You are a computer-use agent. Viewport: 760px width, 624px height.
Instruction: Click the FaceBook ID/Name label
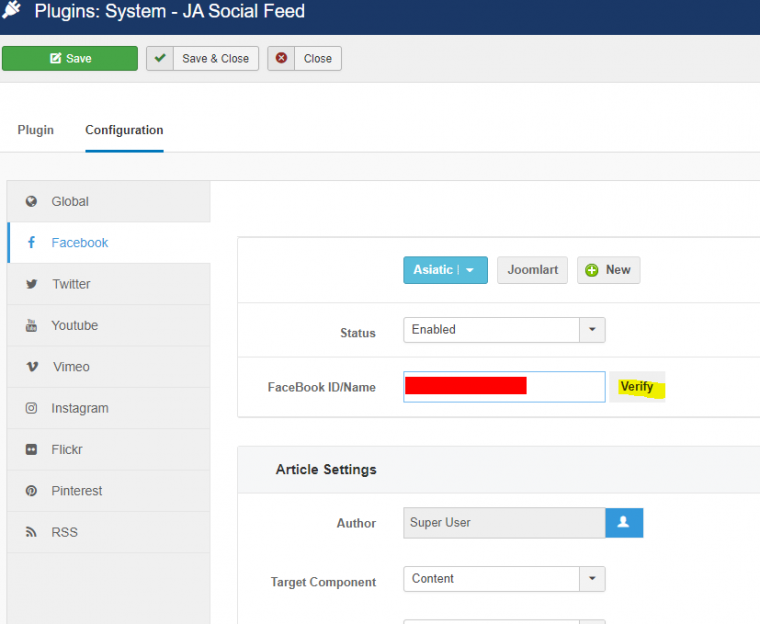click(x=321, y=387)
